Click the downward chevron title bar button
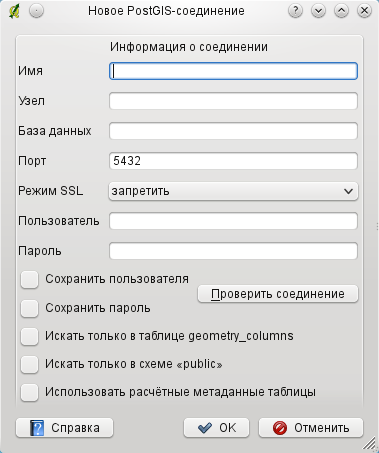Viewport: 379px width, 453px height. [318, 11]
